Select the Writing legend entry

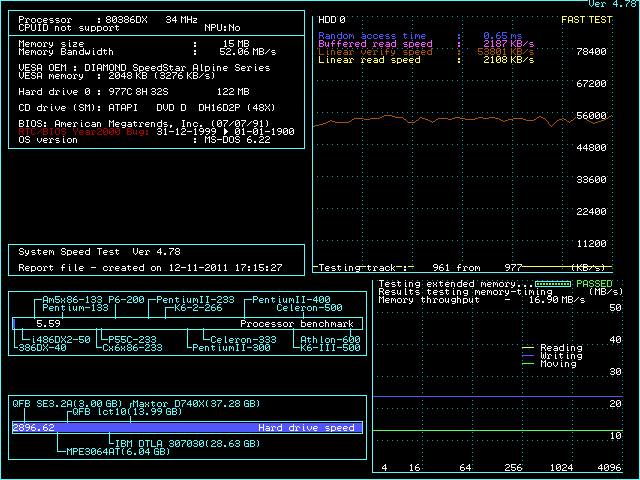[560, 356]
